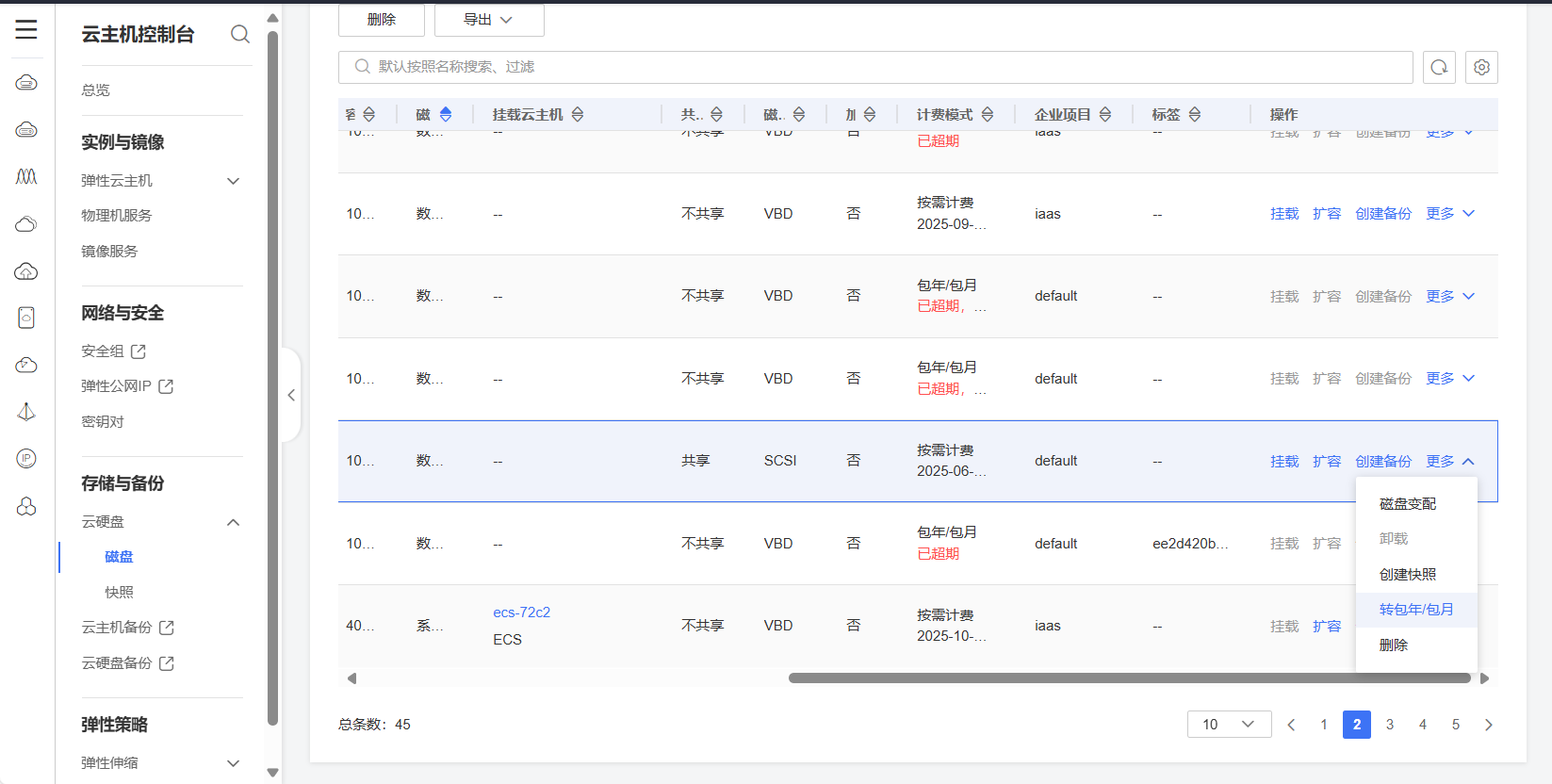The height and width of the screenshot is (784, 1552).
Task: Choose 创建快照 in the more menu
Action: [x=1408, y=574]
